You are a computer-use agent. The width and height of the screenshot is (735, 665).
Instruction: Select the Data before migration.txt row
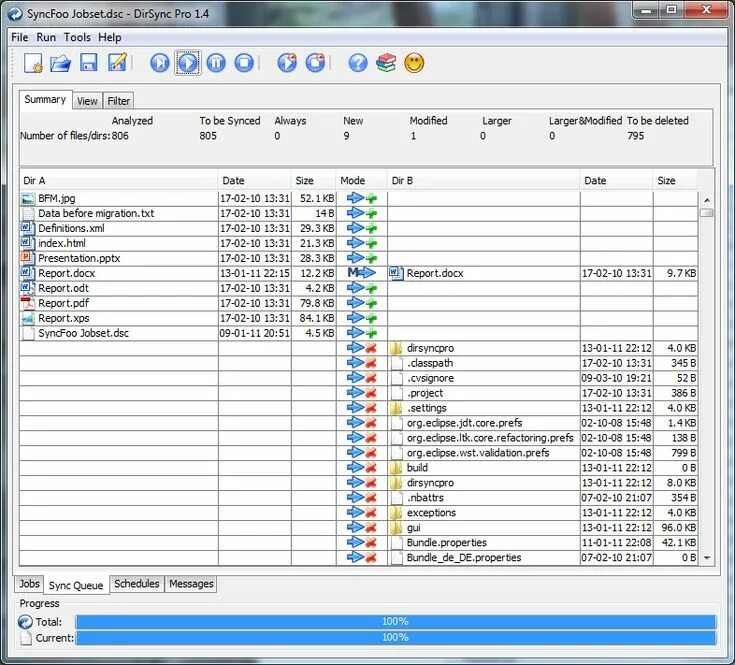[x=359, y=213]
